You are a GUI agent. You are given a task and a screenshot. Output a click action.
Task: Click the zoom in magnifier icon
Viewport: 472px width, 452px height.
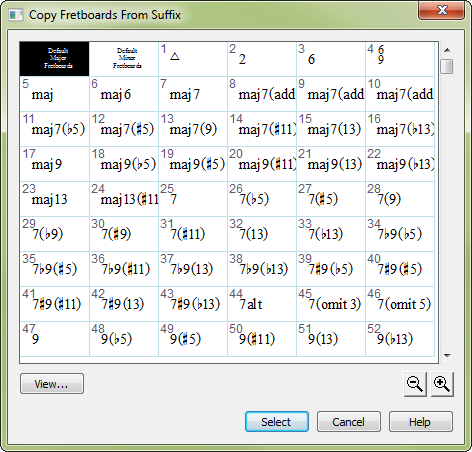pos(442,384)
